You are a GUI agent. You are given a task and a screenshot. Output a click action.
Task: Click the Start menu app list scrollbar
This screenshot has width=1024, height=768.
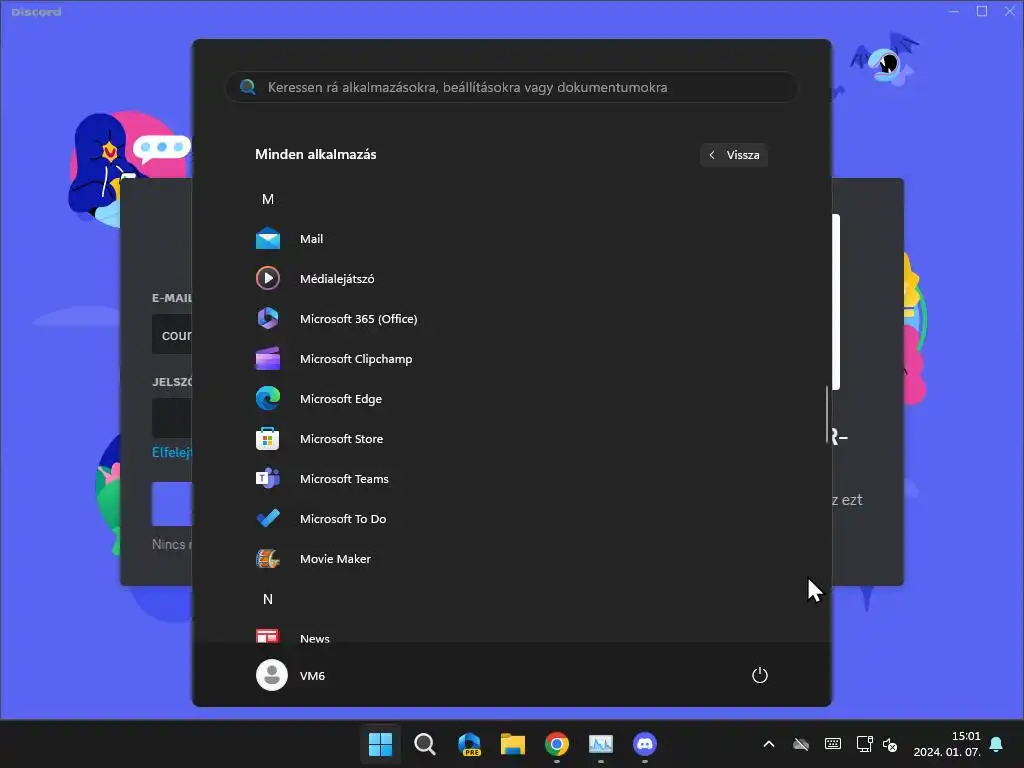827,415
